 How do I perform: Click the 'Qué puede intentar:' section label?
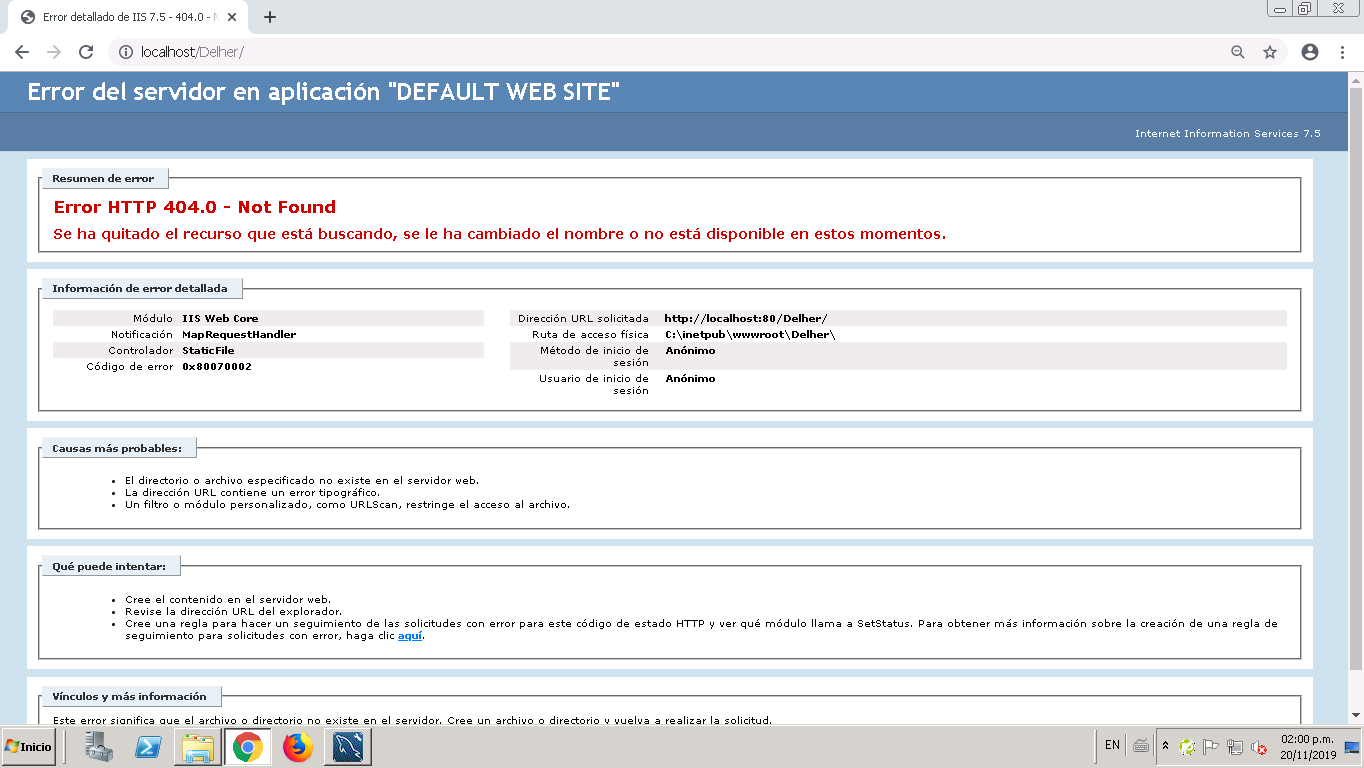click(x=109, y=566)
